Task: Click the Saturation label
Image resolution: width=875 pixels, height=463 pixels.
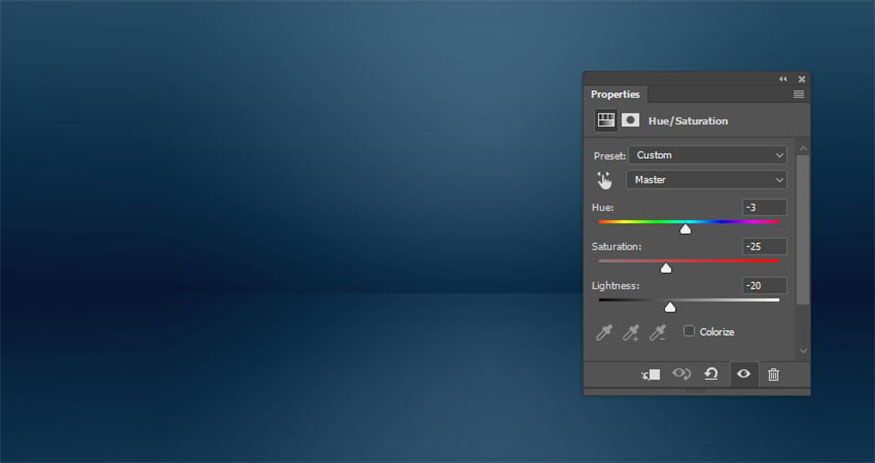Action: click(x=617, y=247)
